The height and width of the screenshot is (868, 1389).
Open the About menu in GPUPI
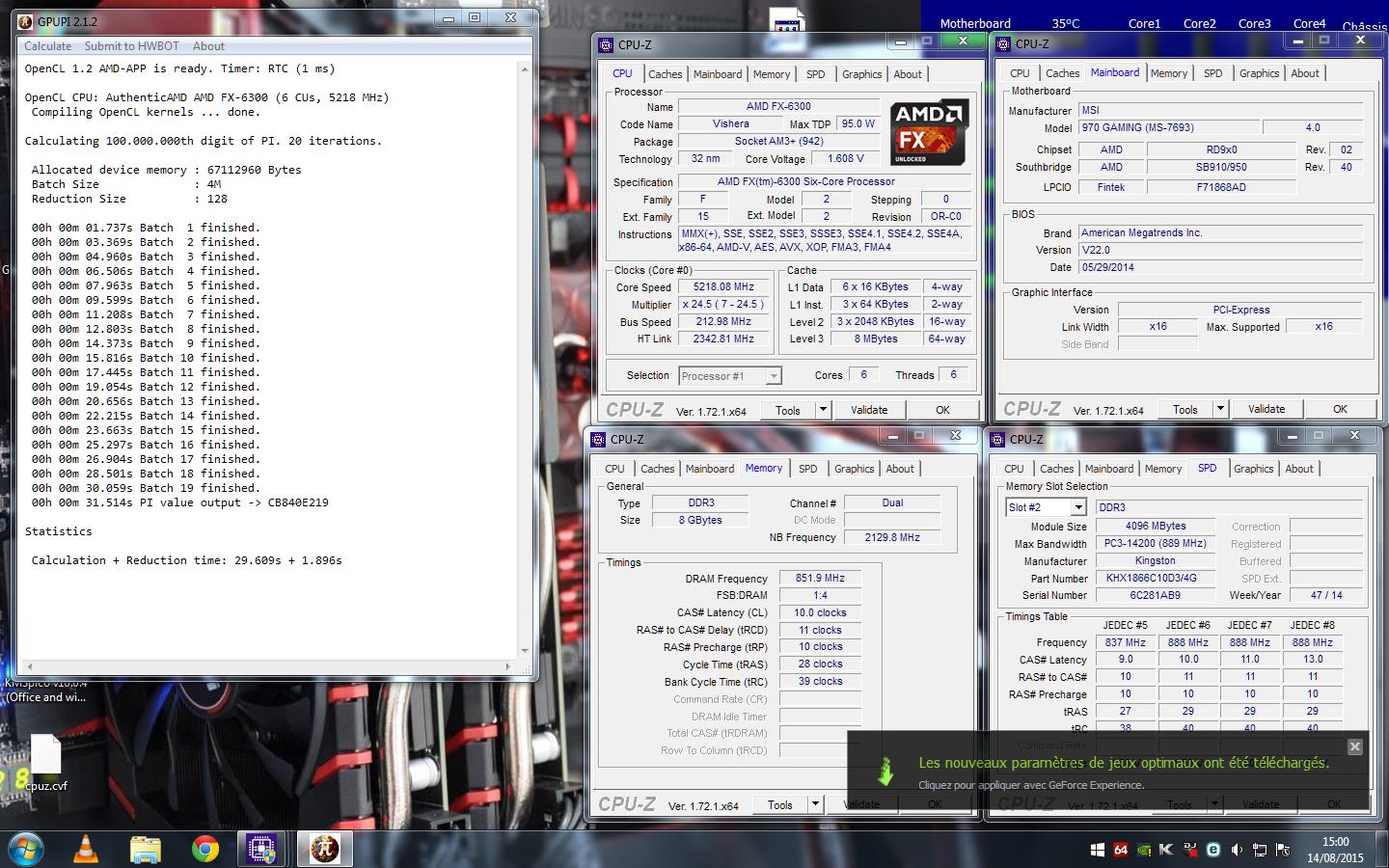[208, 46]
